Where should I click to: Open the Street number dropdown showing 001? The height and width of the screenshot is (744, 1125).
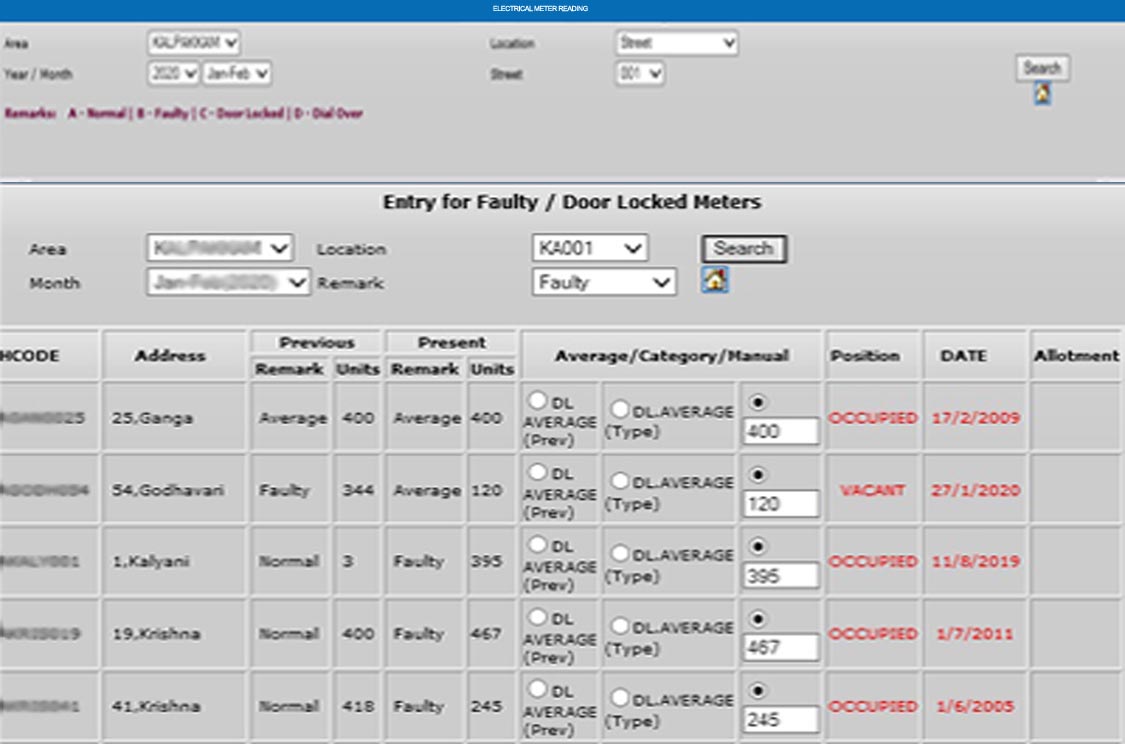click(x=640, y=73)
